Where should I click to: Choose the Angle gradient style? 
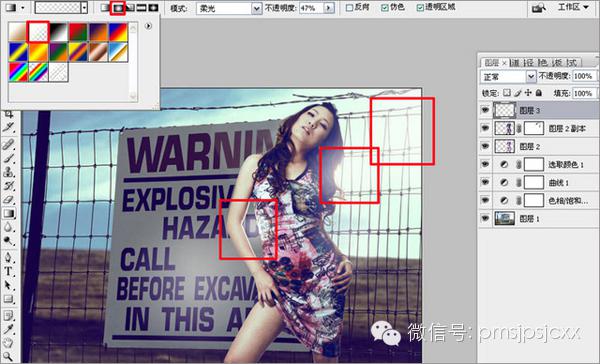[130, 7]
